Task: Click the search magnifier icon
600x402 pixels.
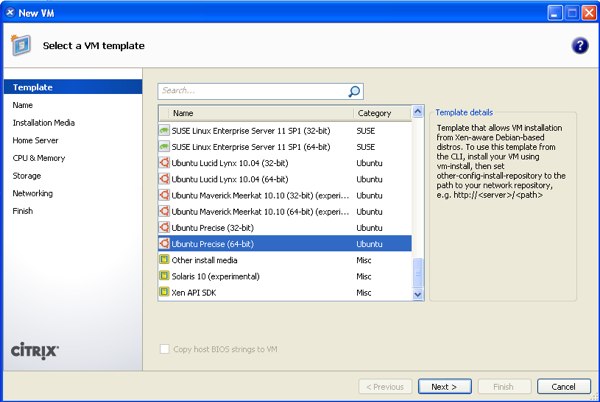Action: tap(354, 91)
